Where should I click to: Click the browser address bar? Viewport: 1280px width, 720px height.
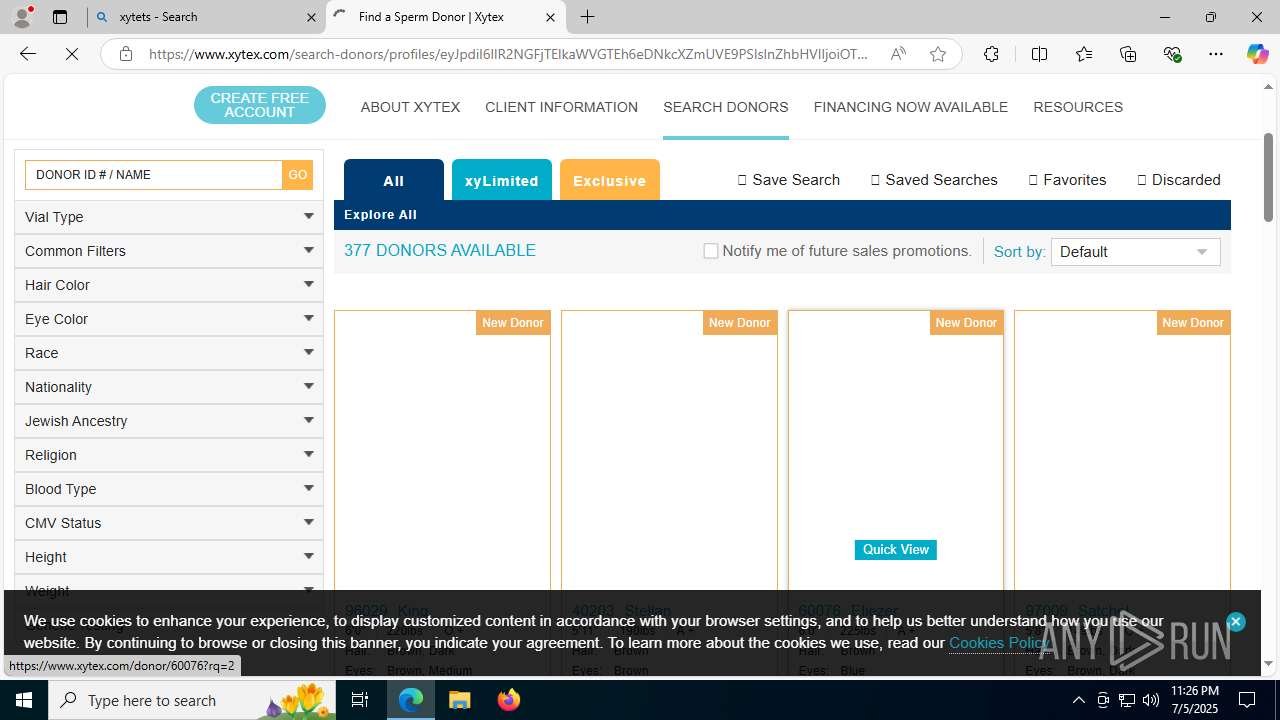[x=508, y=54]
